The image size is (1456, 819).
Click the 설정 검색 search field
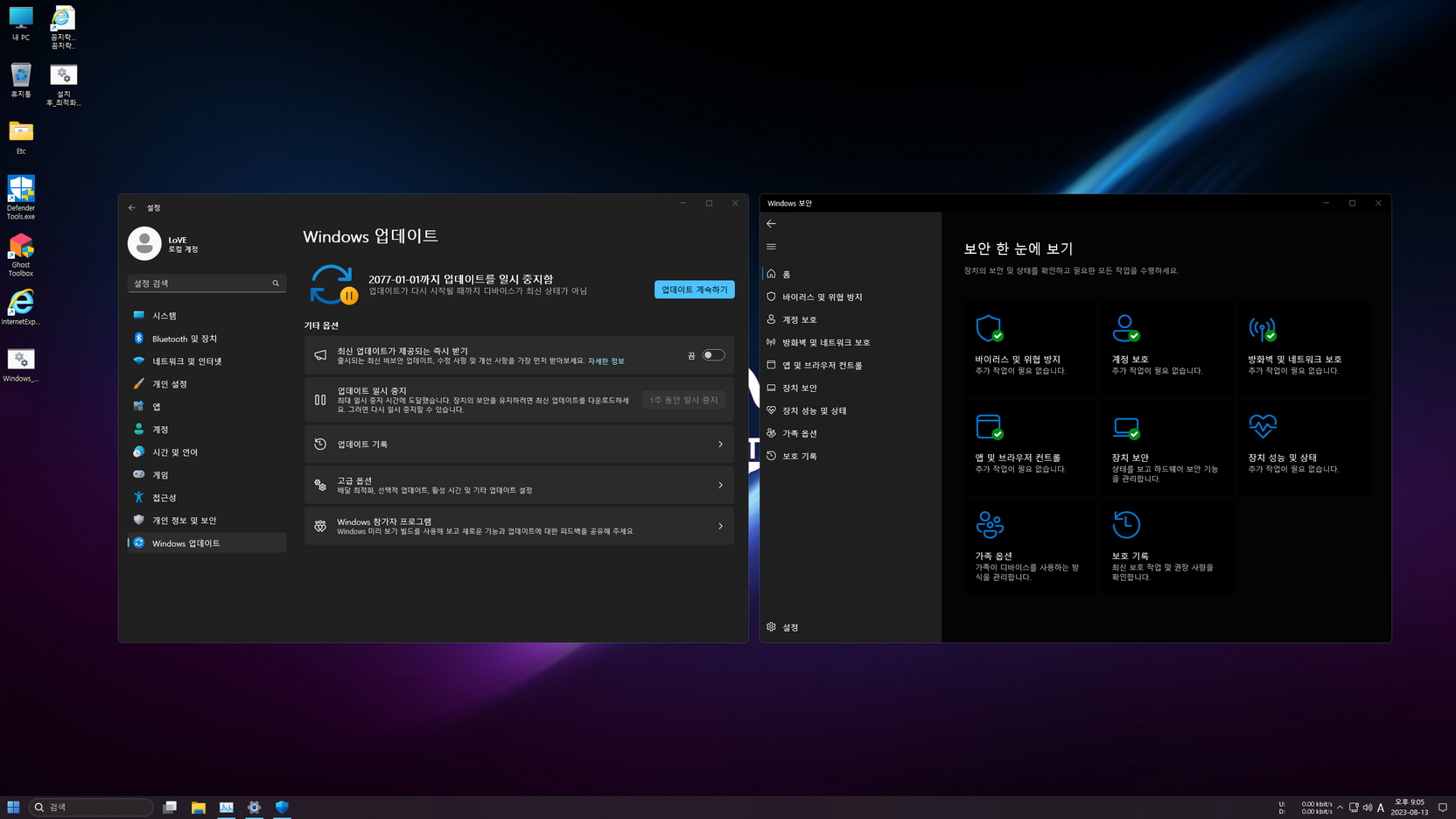(x=206, y=283)
